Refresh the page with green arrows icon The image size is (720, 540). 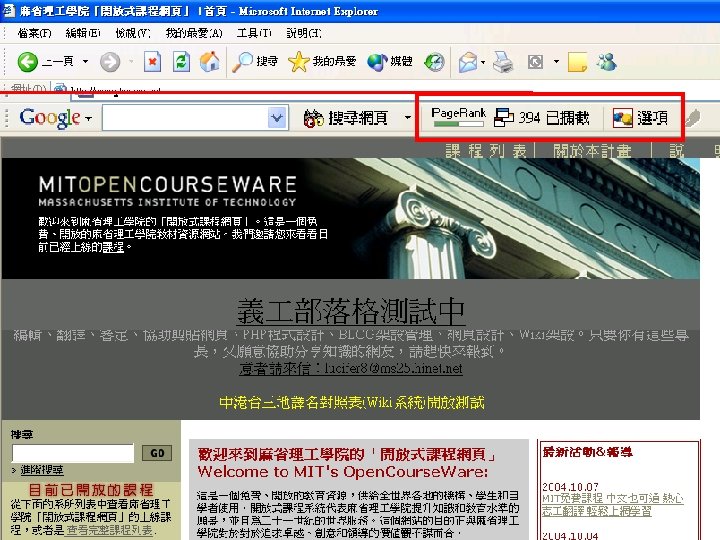181,62
